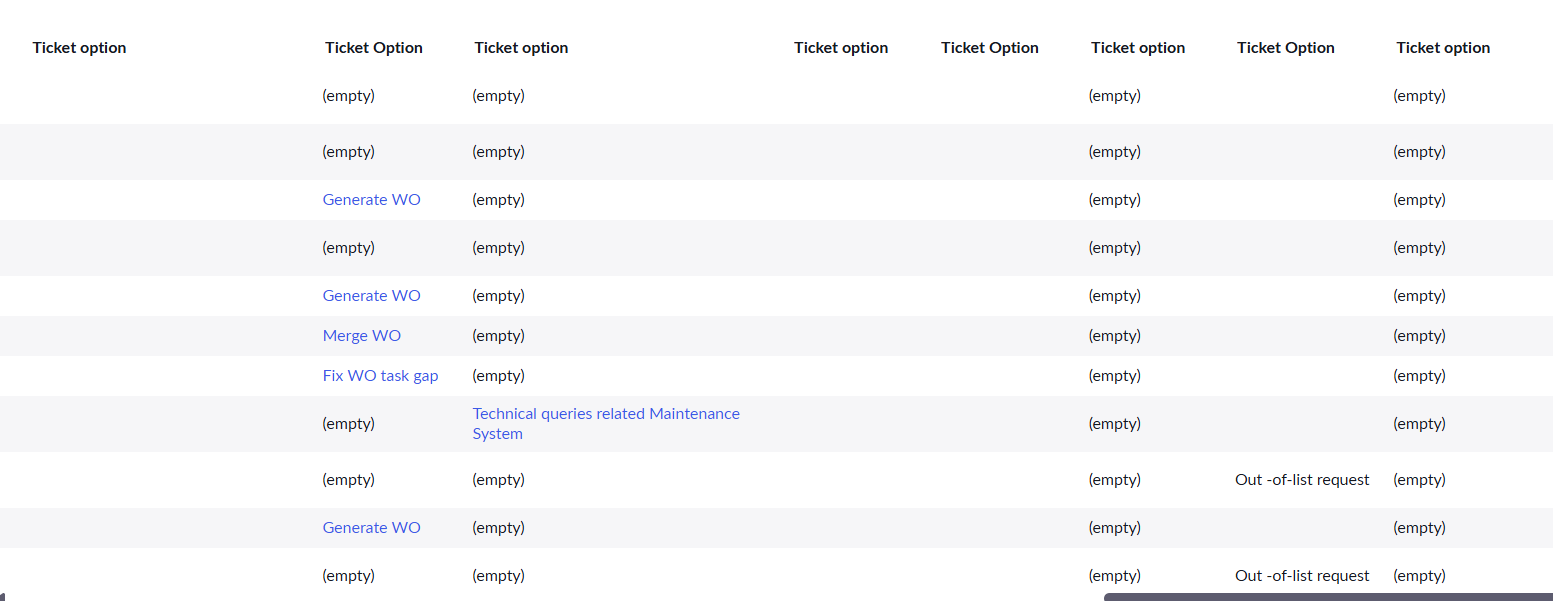Click the (empty) cell left of Technical queries link
The width and height of the screenshot is (1553, 601).
(x=348, y=424)
